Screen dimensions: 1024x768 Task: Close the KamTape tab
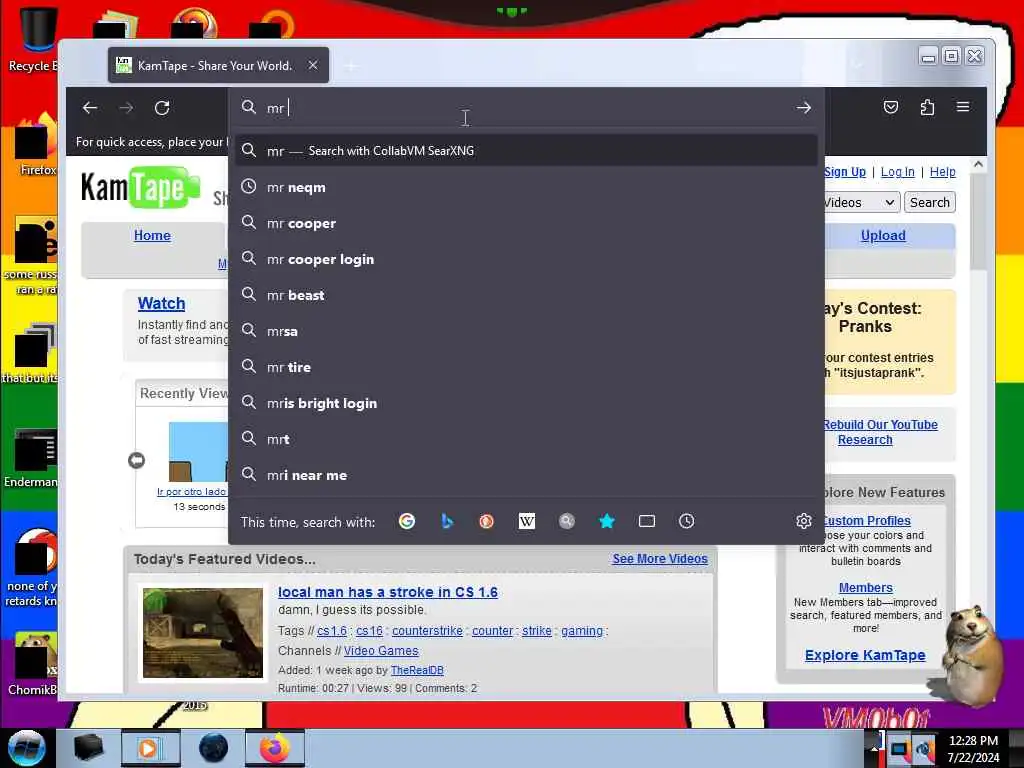click(x=313, y=65)
